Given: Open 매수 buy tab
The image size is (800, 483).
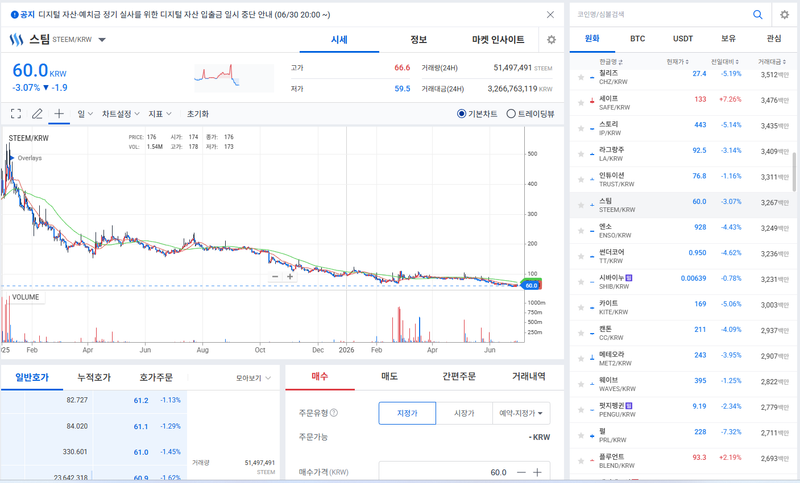Looking at the screenshot, I should pos(320,376).
